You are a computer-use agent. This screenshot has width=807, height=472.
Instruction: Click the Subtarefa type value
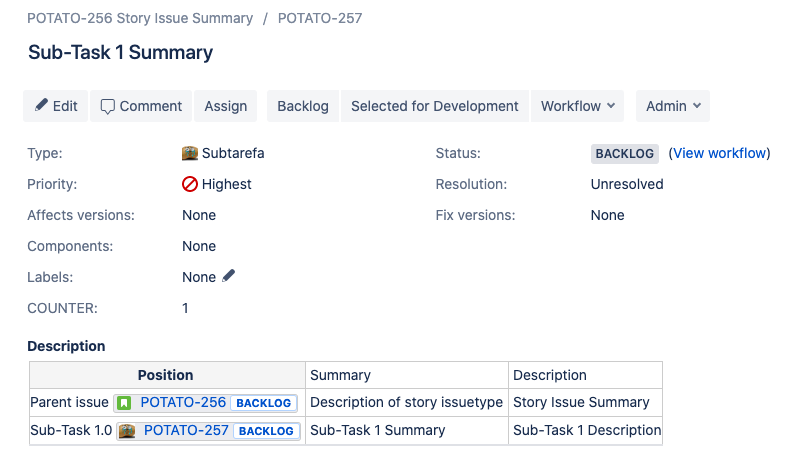(x=233, y=153)
